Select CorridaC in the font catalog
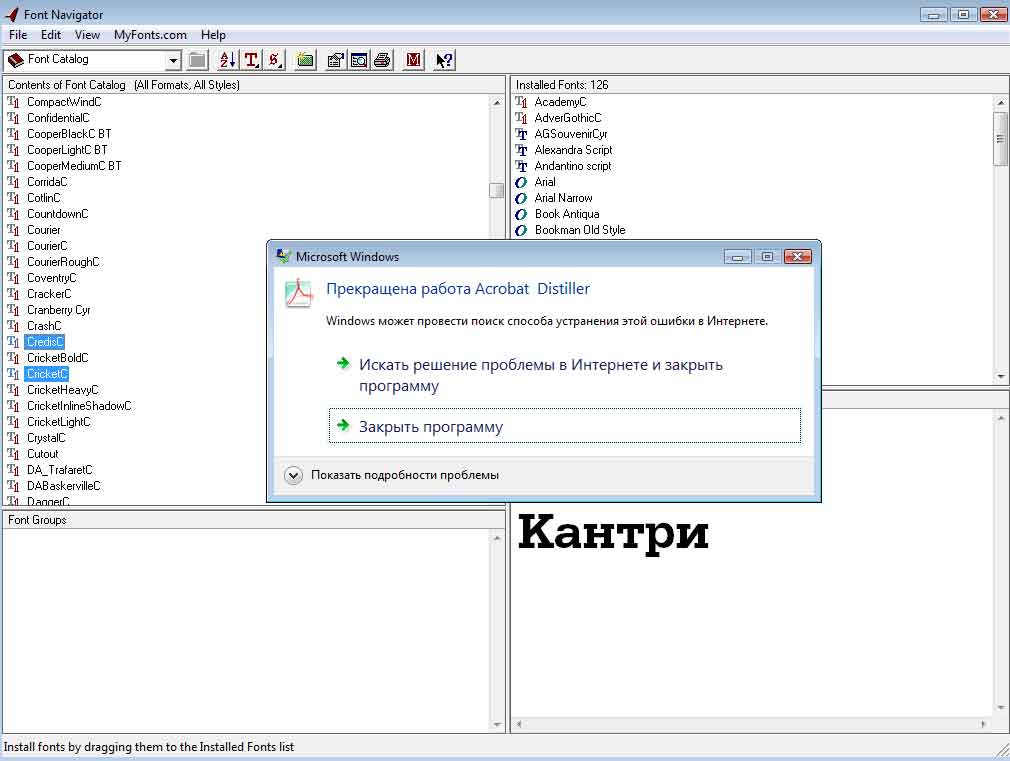 [46, 182]
